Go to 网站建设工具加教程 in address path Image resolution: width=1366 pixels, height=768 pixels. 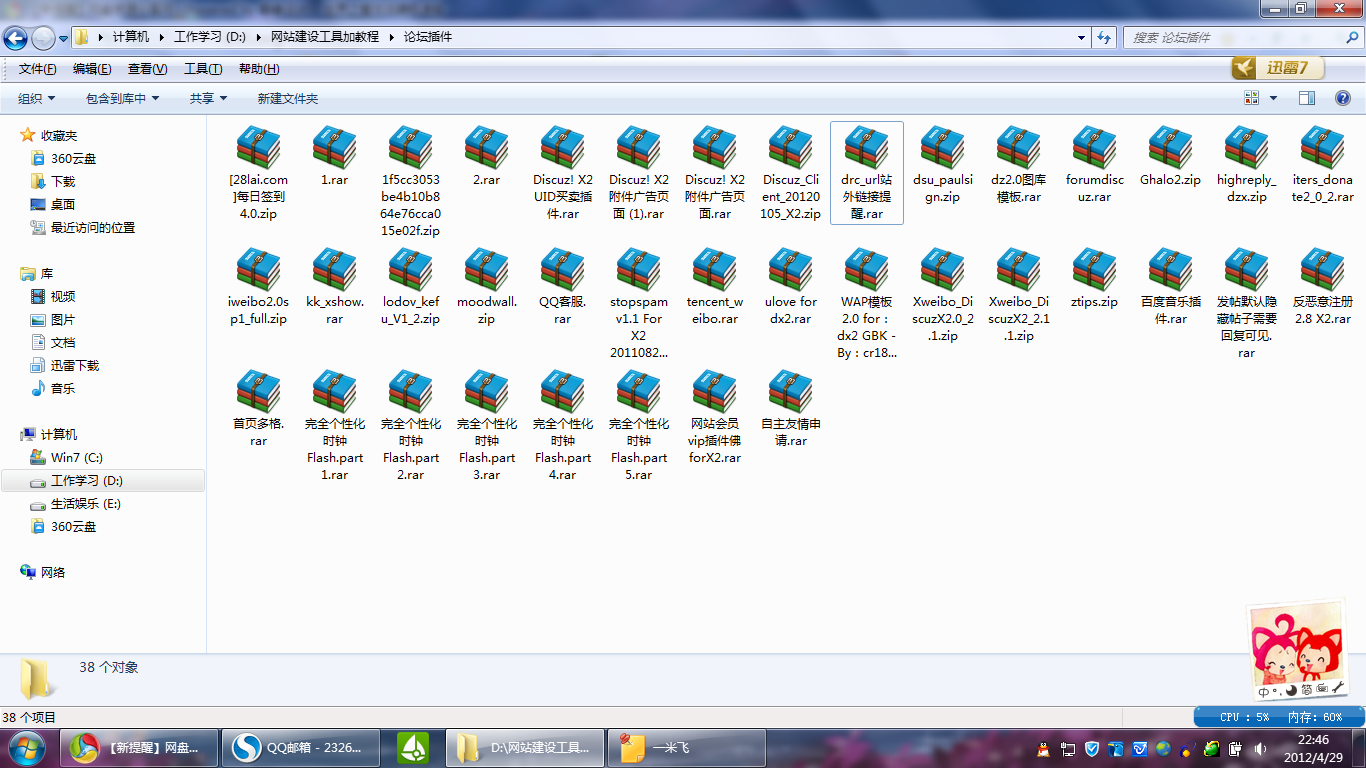point(325,37)
